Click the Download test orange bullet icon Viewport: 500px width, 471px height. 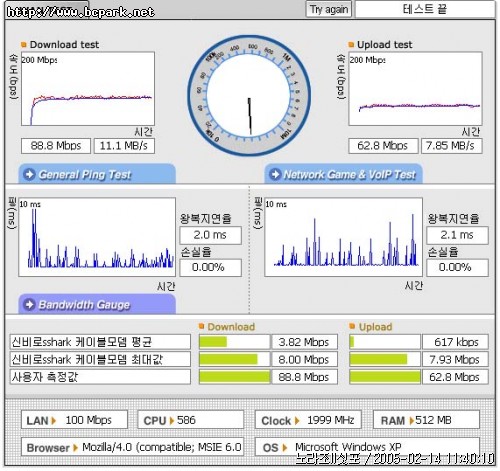coord(24,44)
